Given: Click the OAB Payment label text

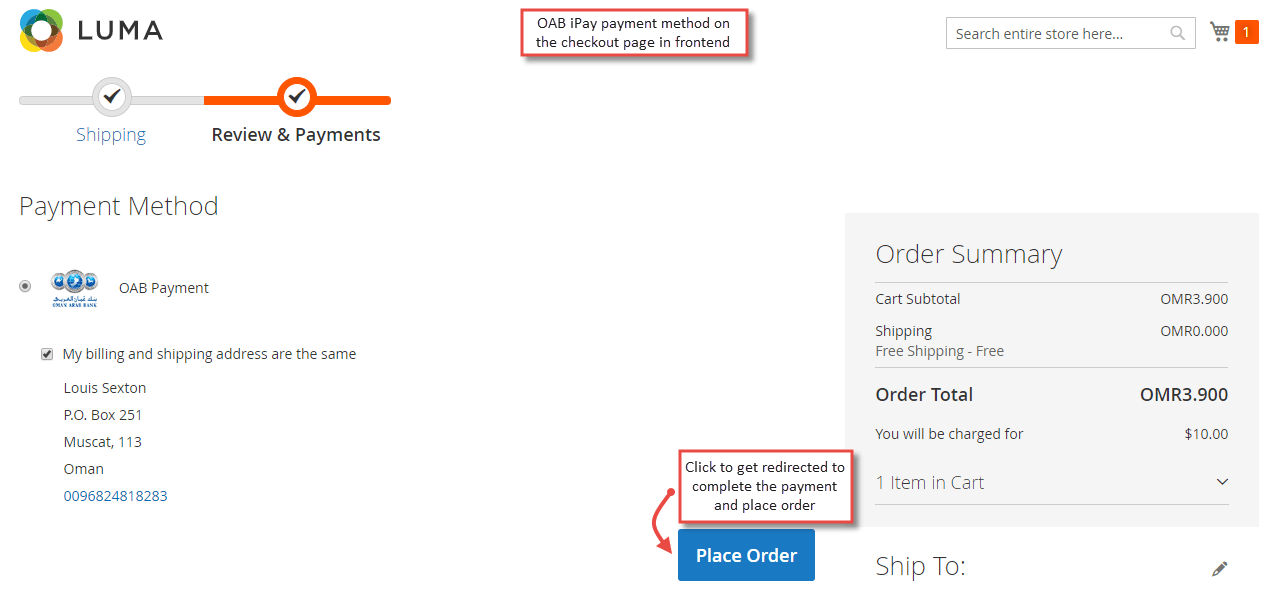Looking at the screenshot, I should (164, 288).
